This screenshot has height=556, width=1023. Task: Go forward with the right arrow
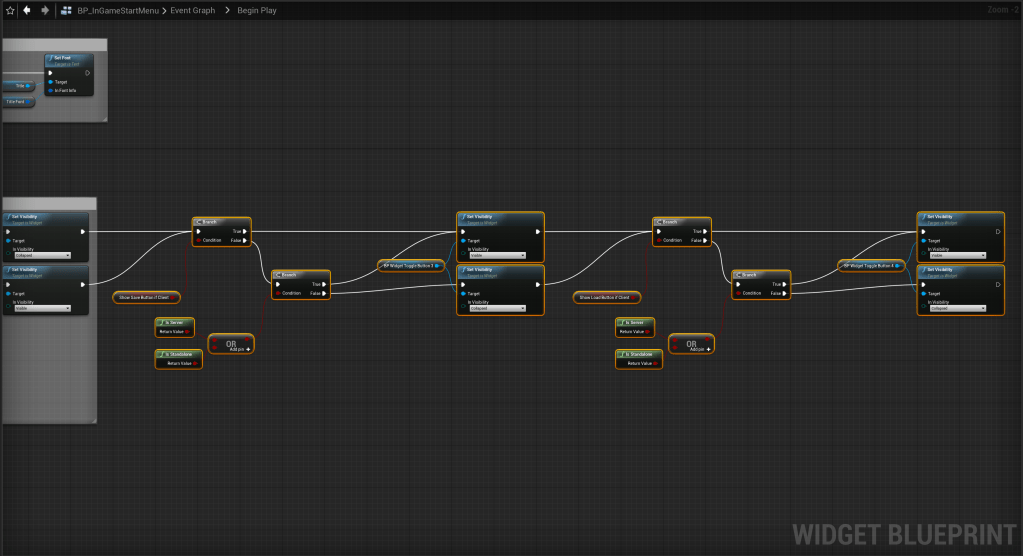click(x=45, y=10)
